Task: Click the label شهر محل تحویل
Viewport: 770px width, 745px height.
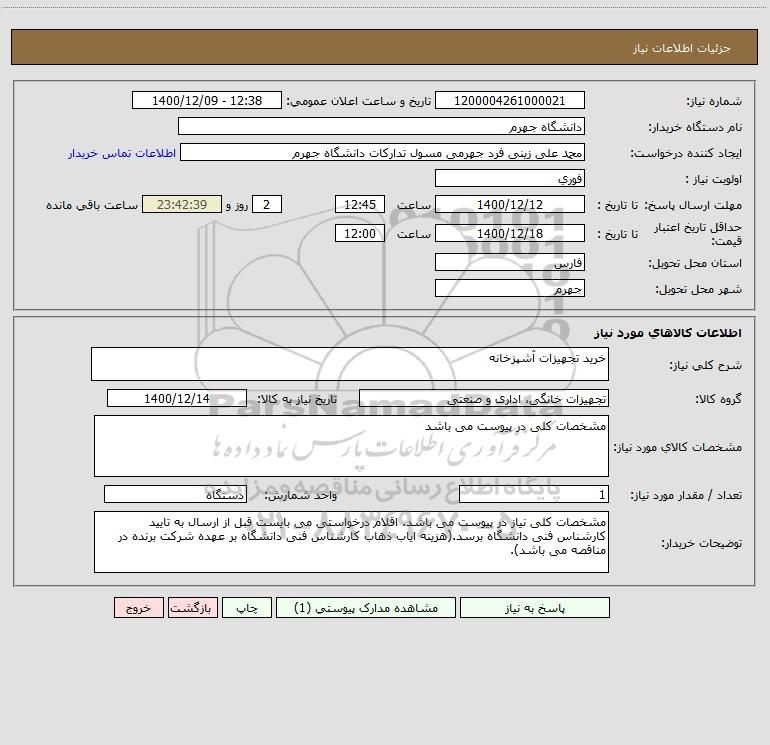Action: [699, 290]
